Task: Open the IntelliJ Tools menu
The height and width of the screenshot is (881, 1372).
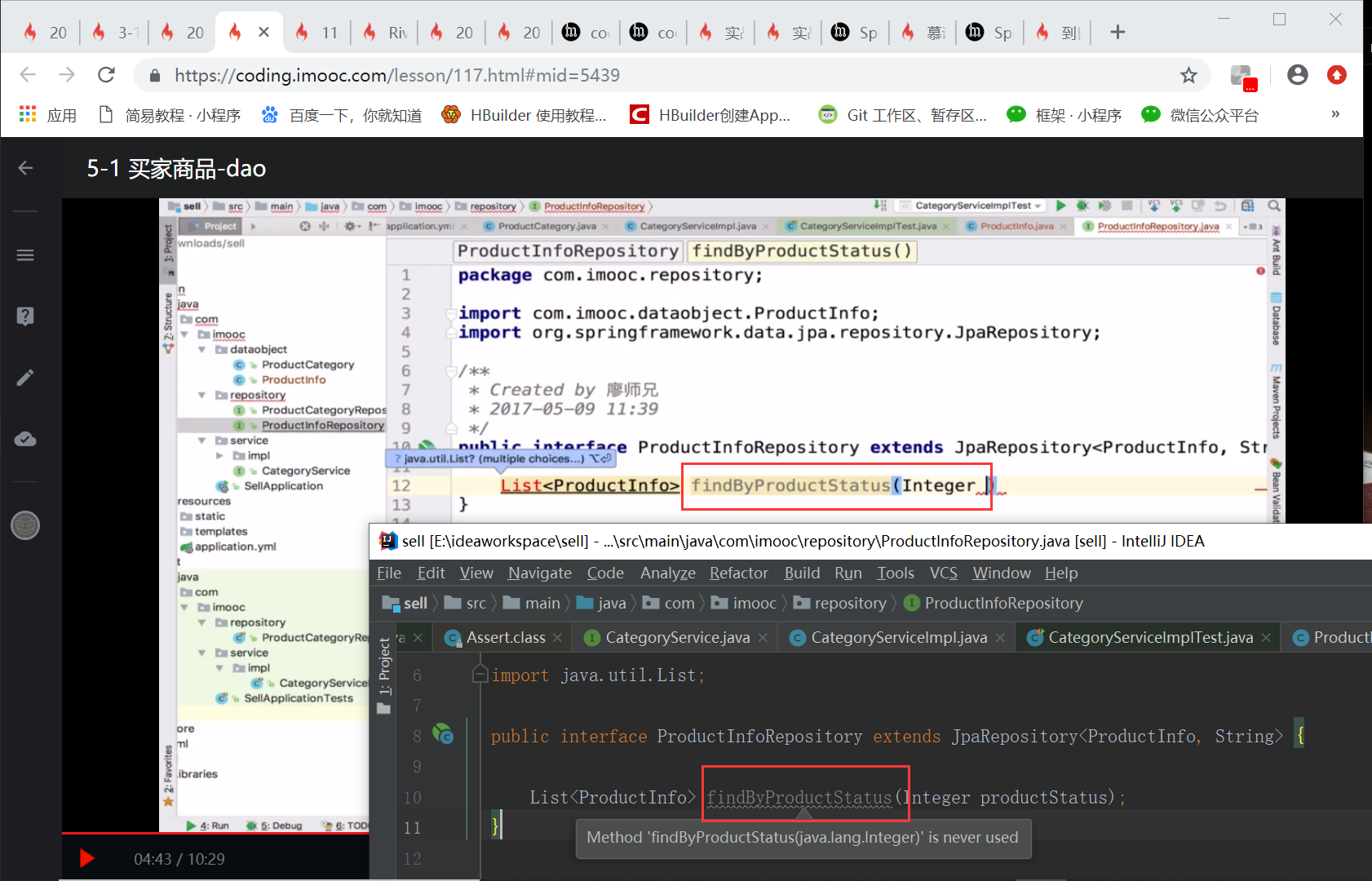Action: coord(896,573)
